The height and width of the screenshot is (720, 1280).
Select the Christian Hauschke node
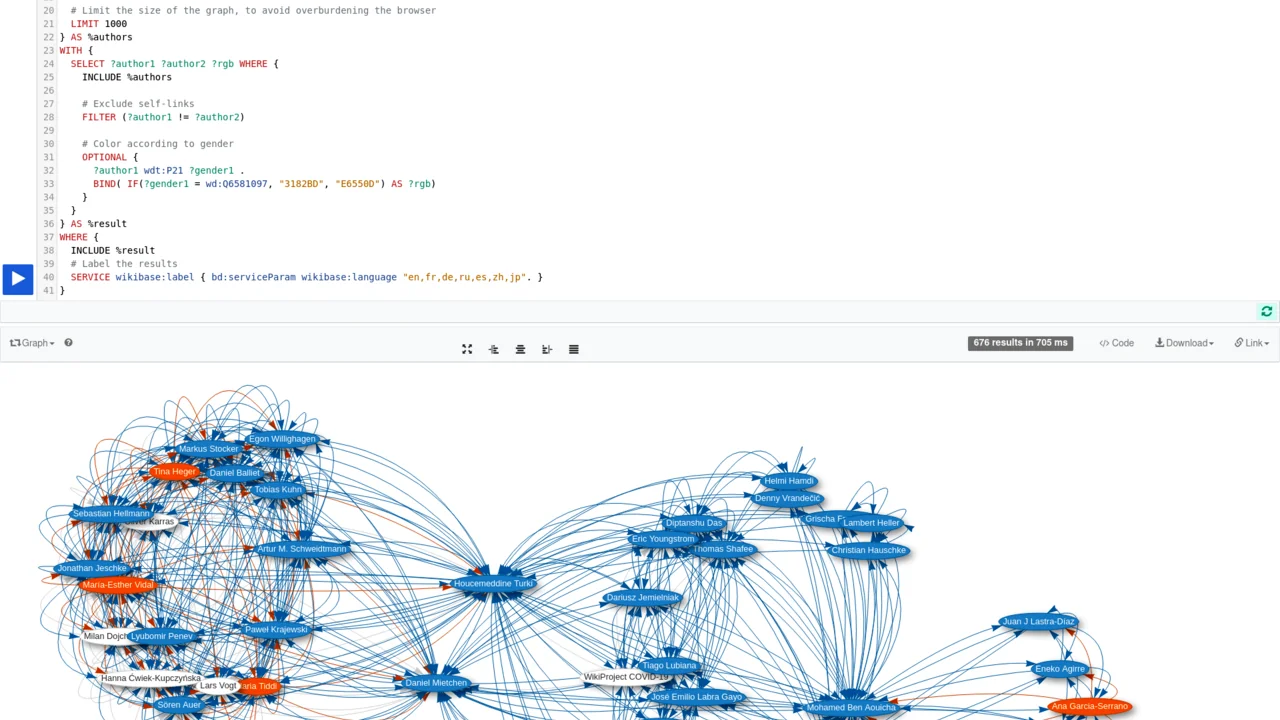[868, 550]
